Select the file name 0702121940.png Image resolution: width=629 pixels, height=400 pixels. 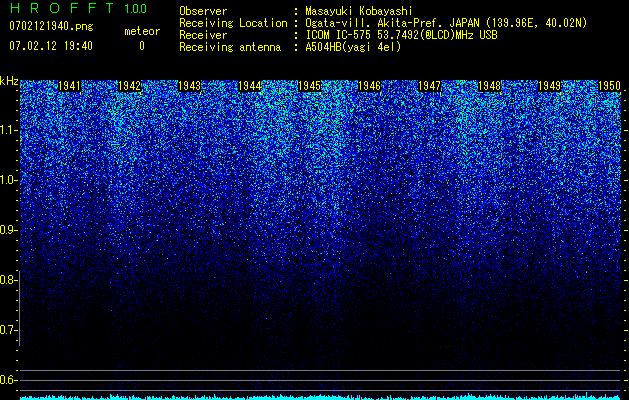pos(51,26)
